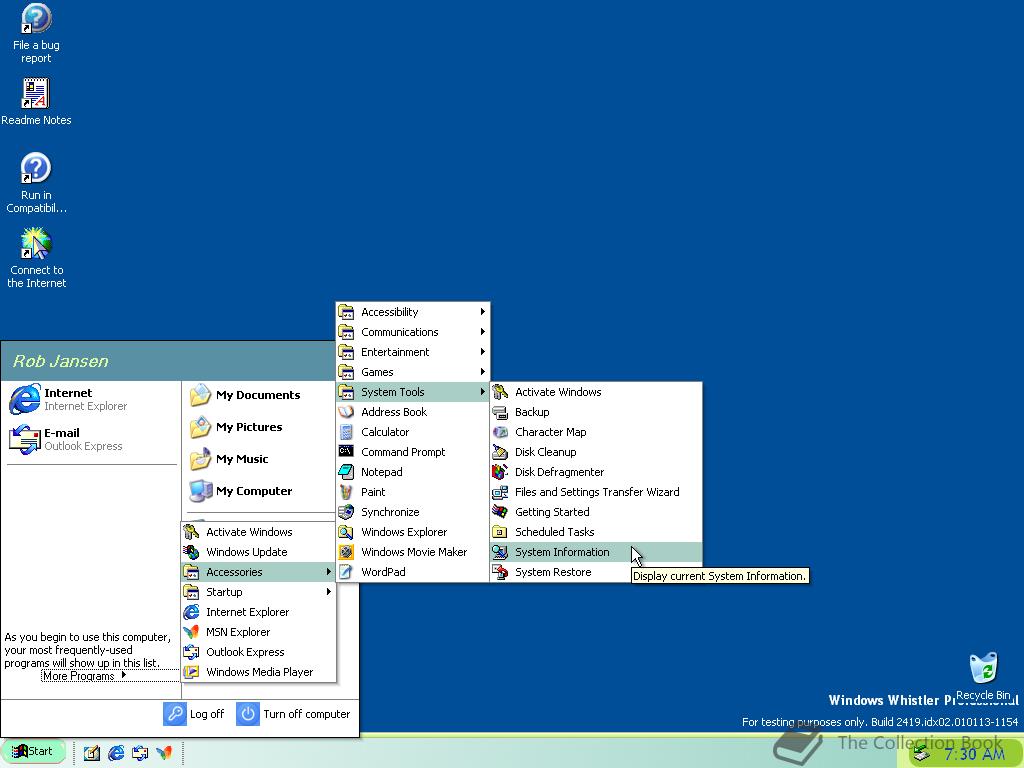Select Windows Media Player menu entry

tap(259, 672)
